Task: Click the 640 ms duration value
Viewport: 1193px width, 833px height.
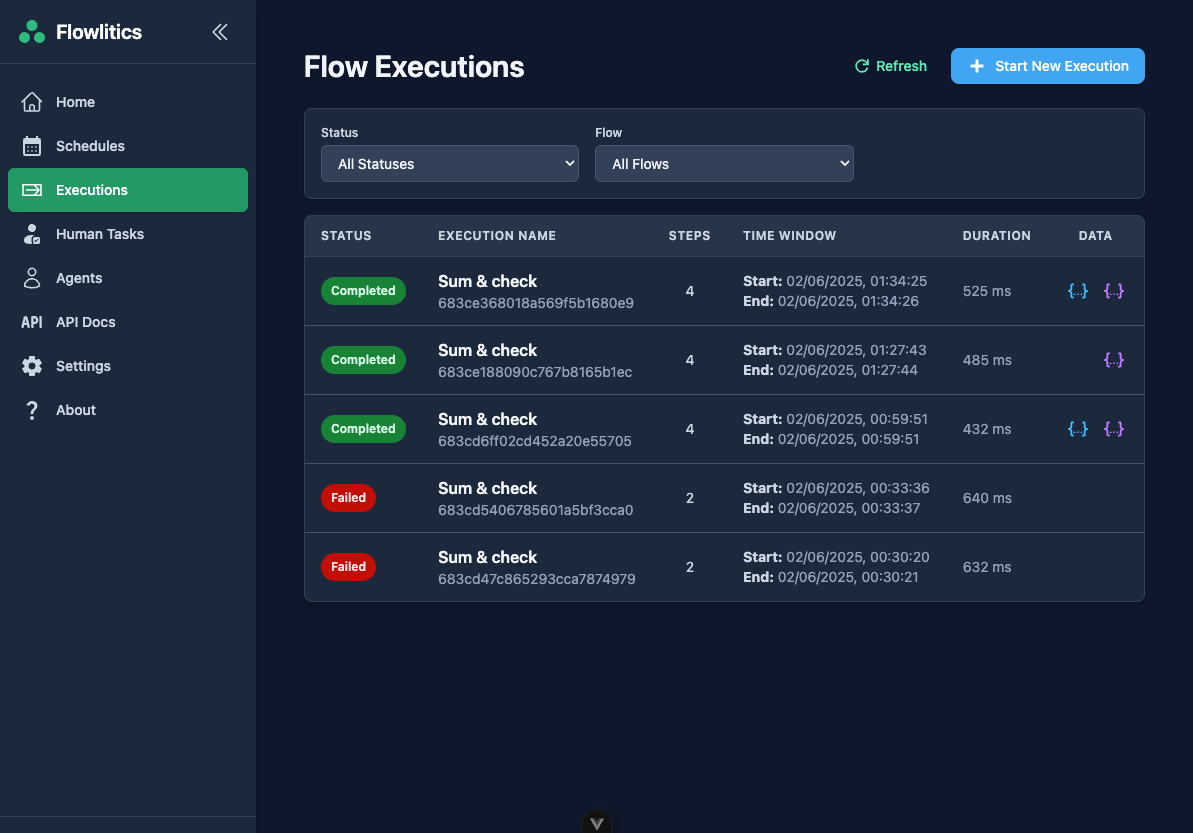Action: [987, 498]
